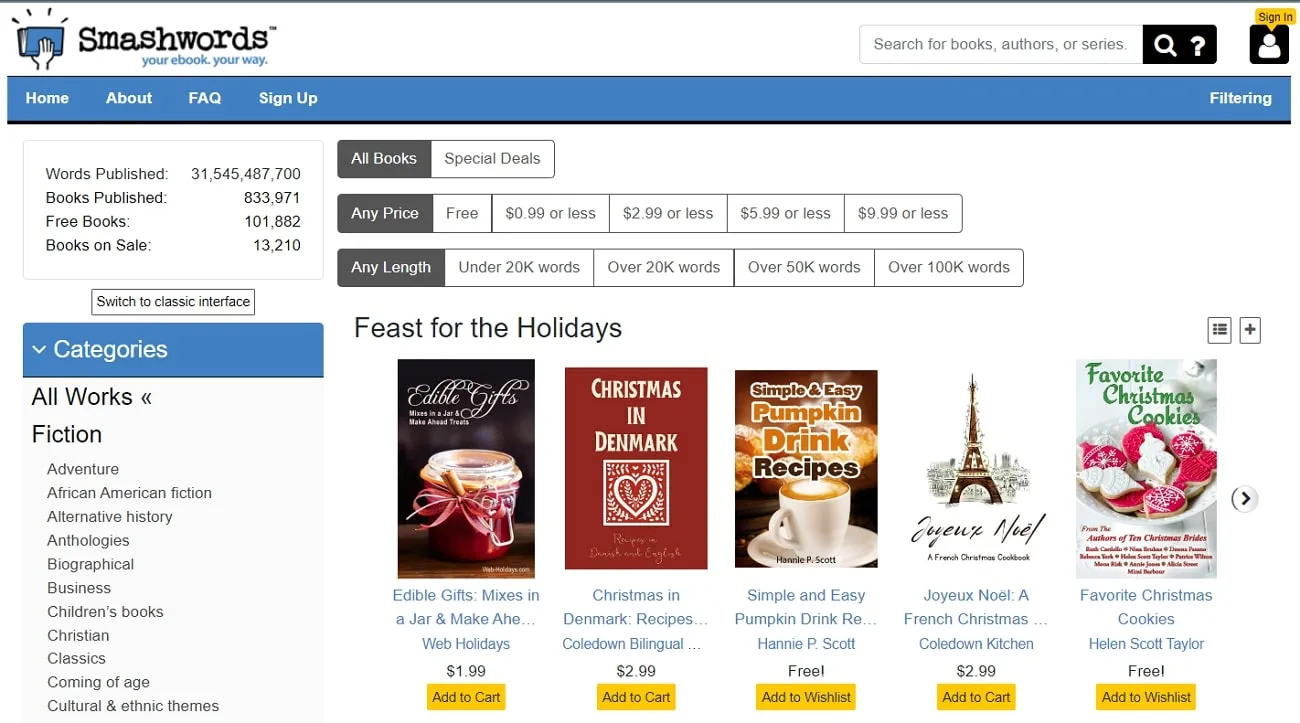Add Edible Gifts to cart
This screenshot has height=723, width=1300.
465,696
